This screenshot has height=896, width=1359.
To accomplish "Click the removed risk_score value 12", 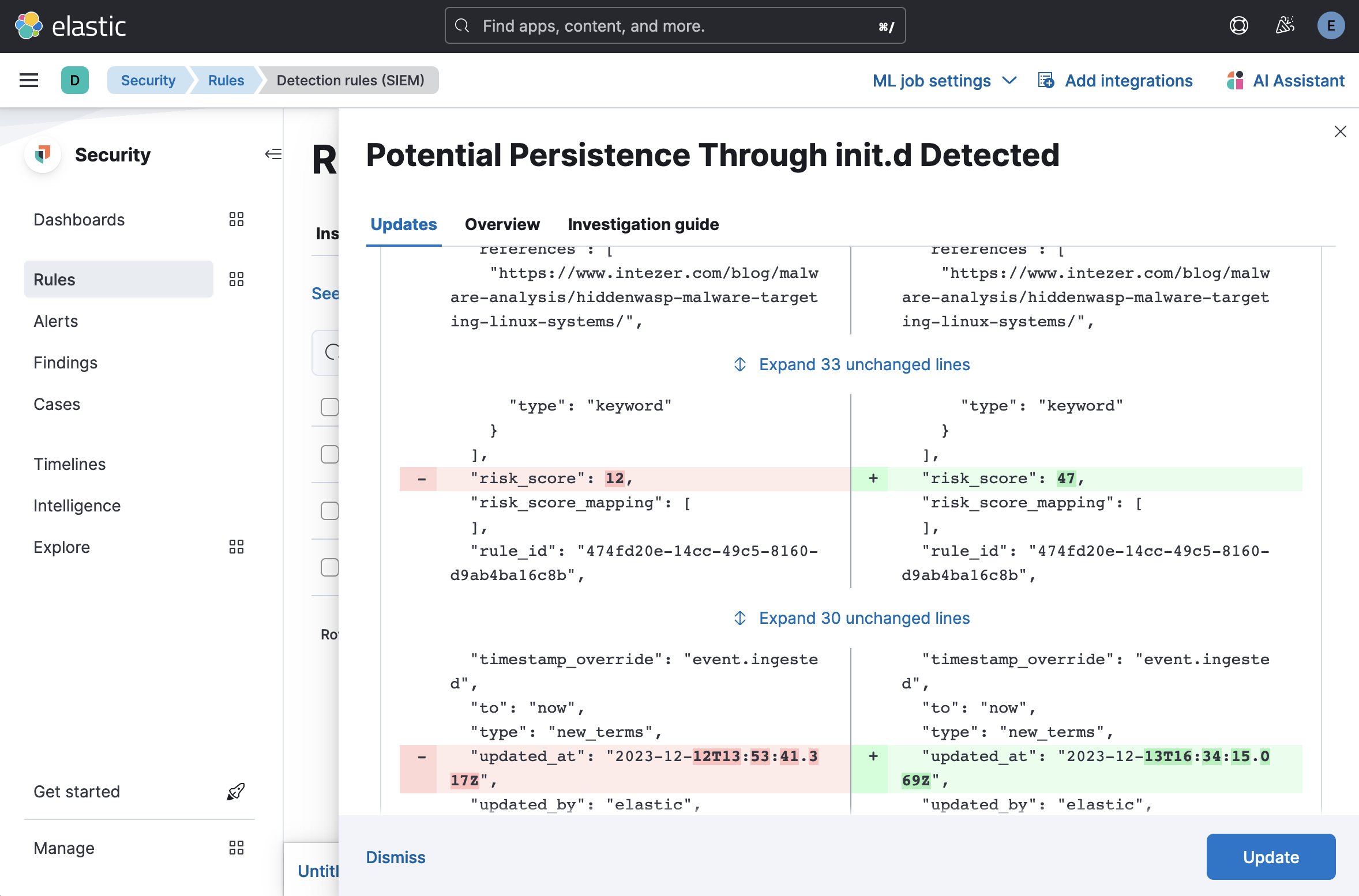I will tap(614, 479).
